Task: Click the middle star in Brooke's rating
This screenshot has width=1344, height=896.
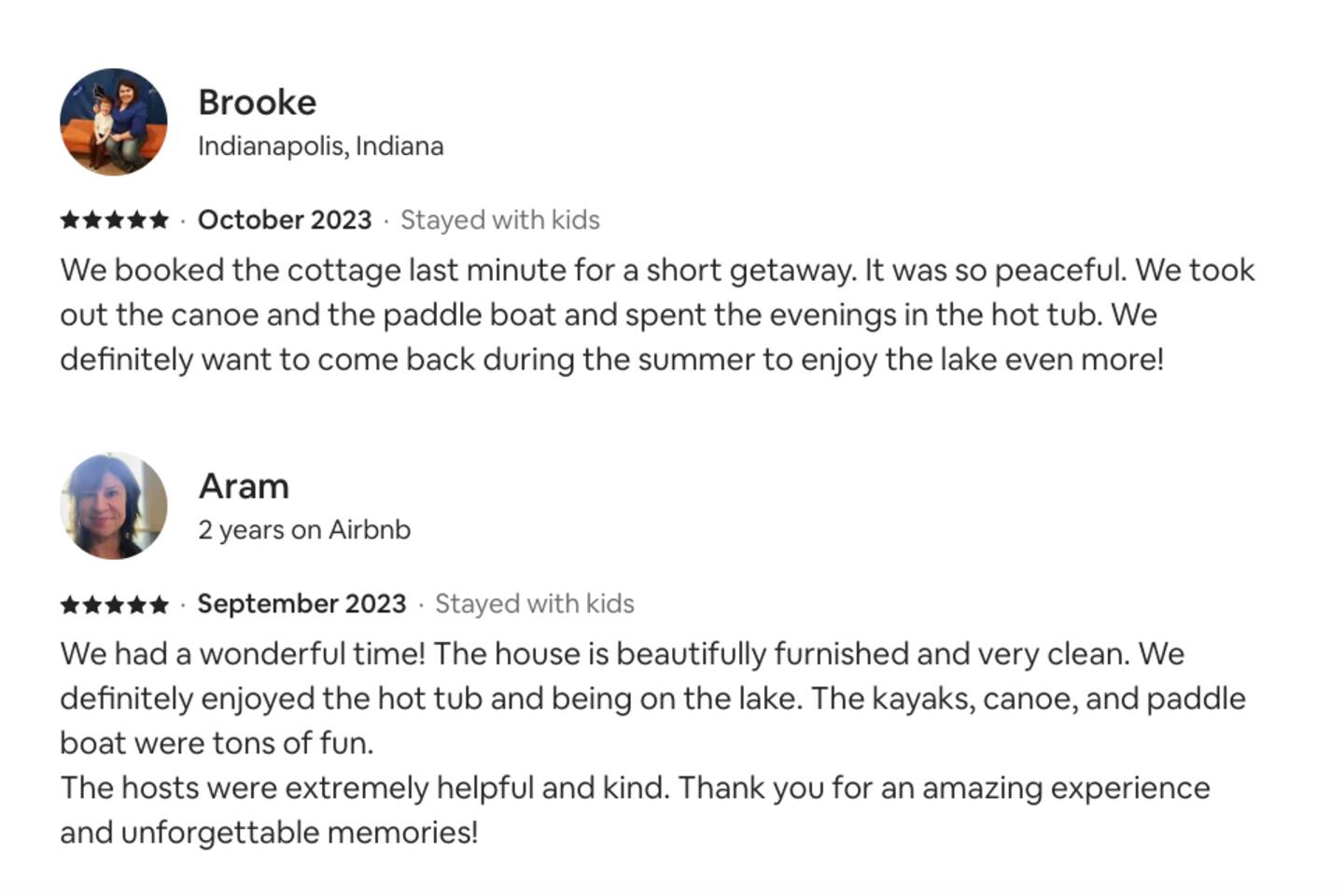Action: point(115,220)
